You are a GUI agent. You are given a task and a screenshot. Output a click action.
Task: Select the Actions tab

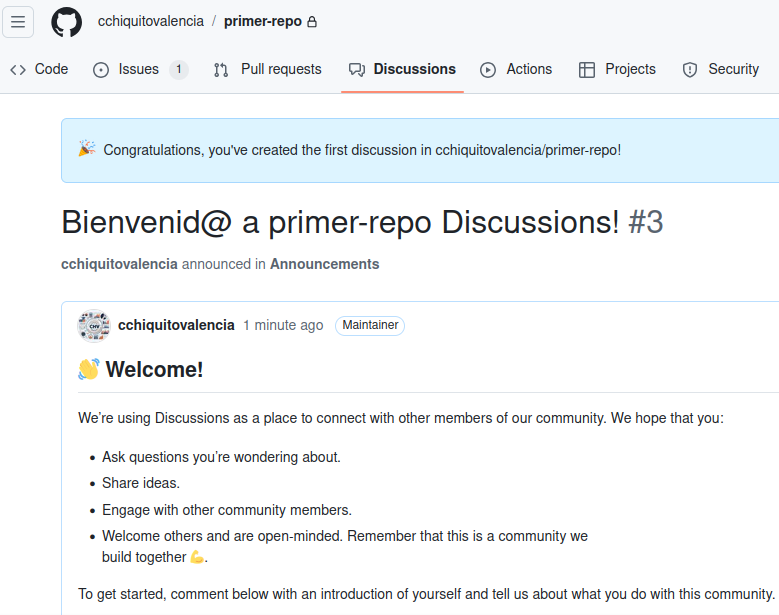(x=516, y=69)
